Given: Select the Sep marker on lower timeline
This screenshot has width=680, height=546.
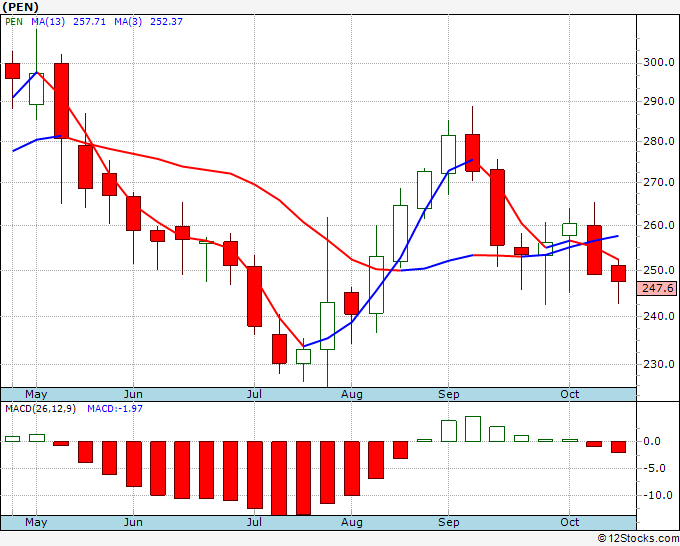Looking at the screenshot, I should coord(448,522).
